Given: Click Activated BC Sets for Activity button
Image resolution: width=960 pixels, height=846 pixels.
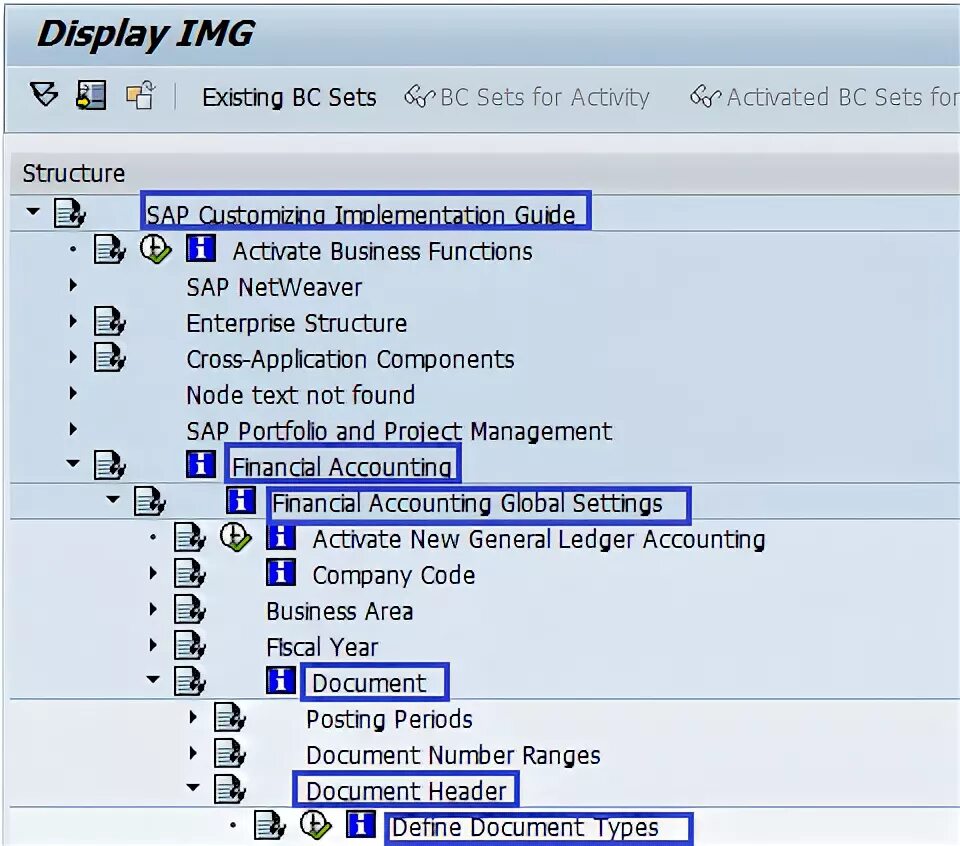Looking at the screenshot, I should pyautogui.click(x=824, y=97).
